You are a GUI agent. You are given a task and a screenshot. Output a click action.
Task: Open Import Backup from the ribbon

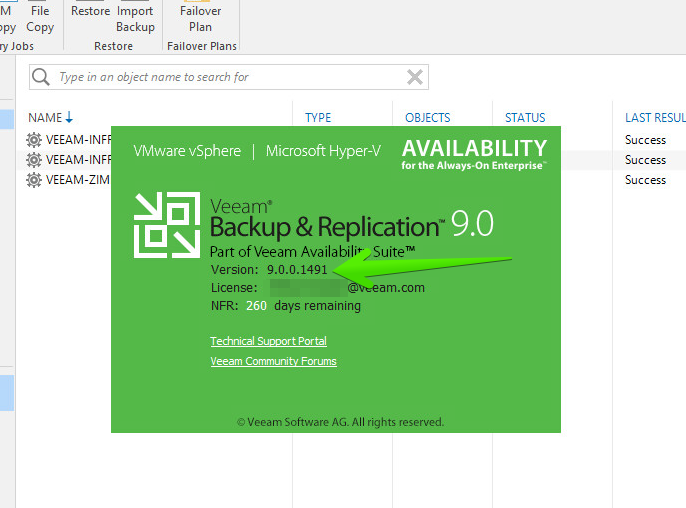coord(135,18)
